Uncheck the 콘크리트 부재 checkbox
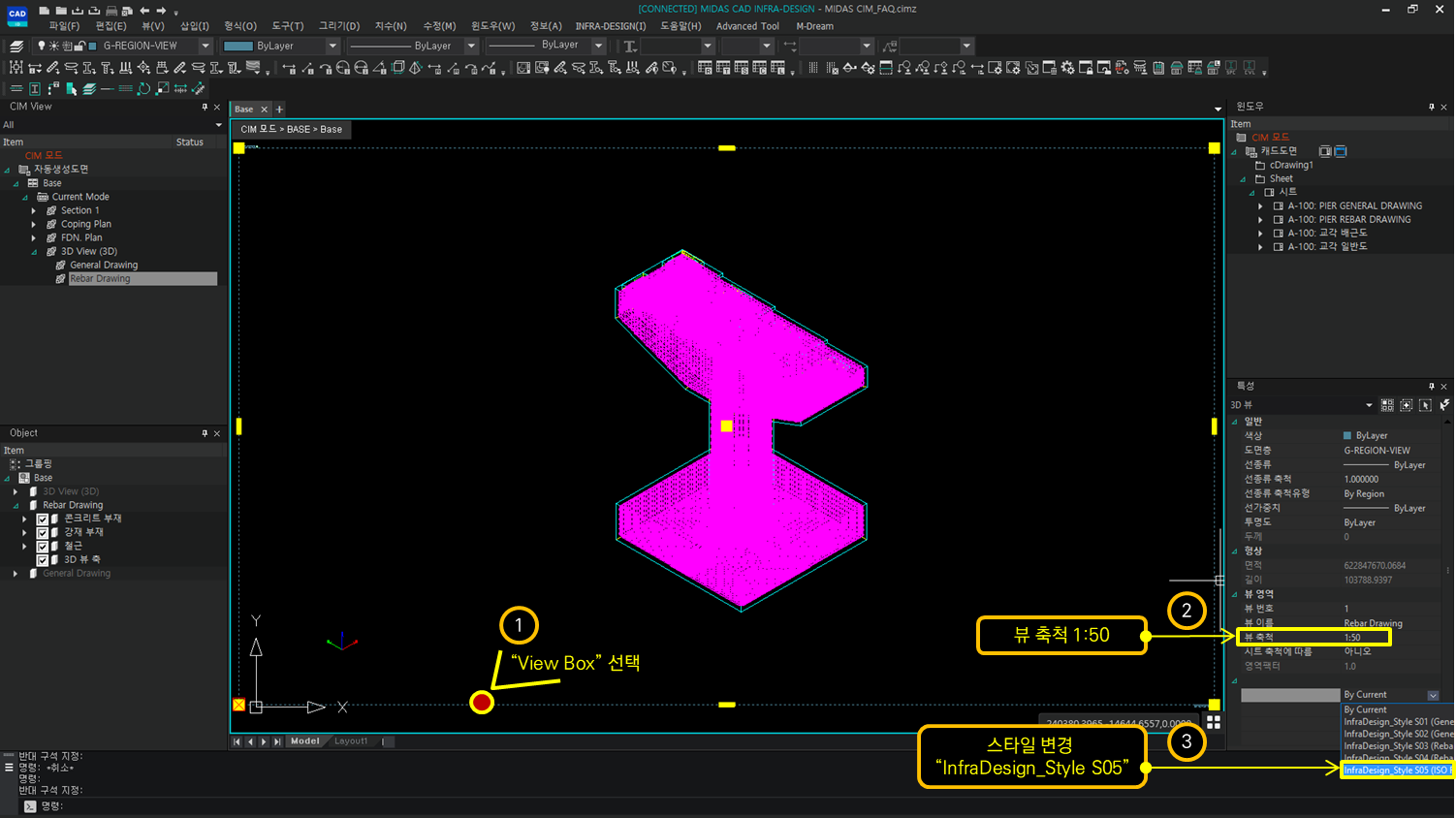This screenshot has height=818, width=1456. coord(43,519)
